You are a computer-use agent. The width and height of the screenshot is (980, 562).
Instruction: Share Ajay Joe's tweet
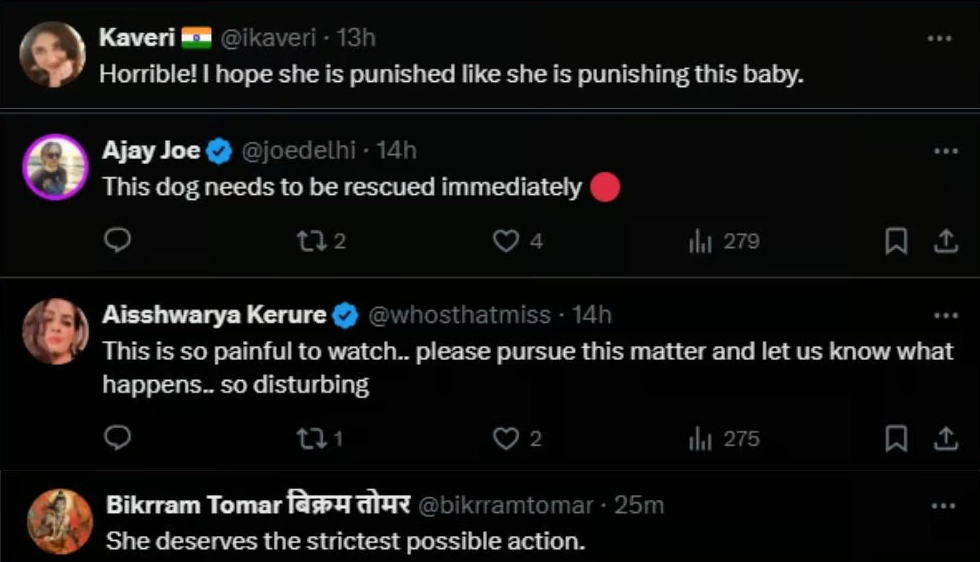(945, 241)
